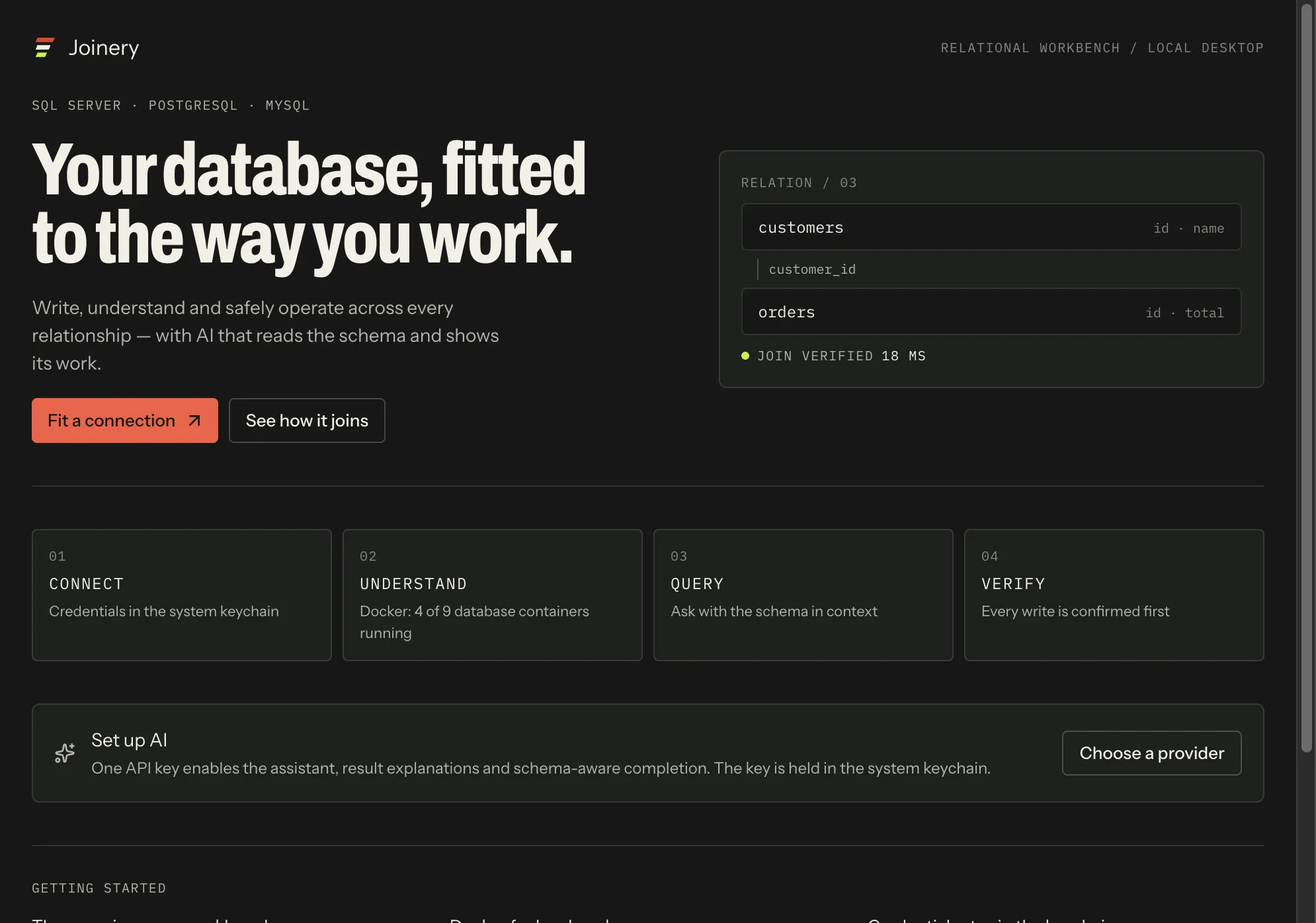Image resolution: width=1316 pixels, height=923 pixels.
Task: Click the Joinery brand name
Action: [104, 48]
